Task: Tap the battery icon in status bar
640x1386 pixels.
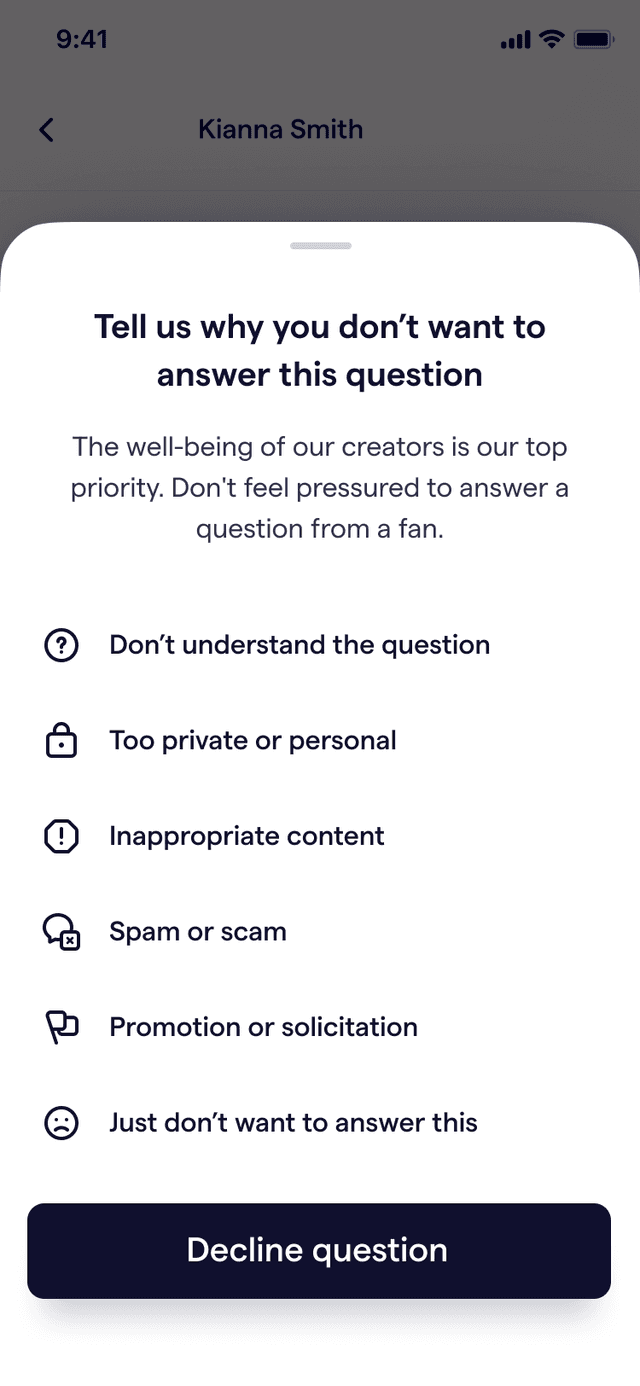Action: click(593, 40)
